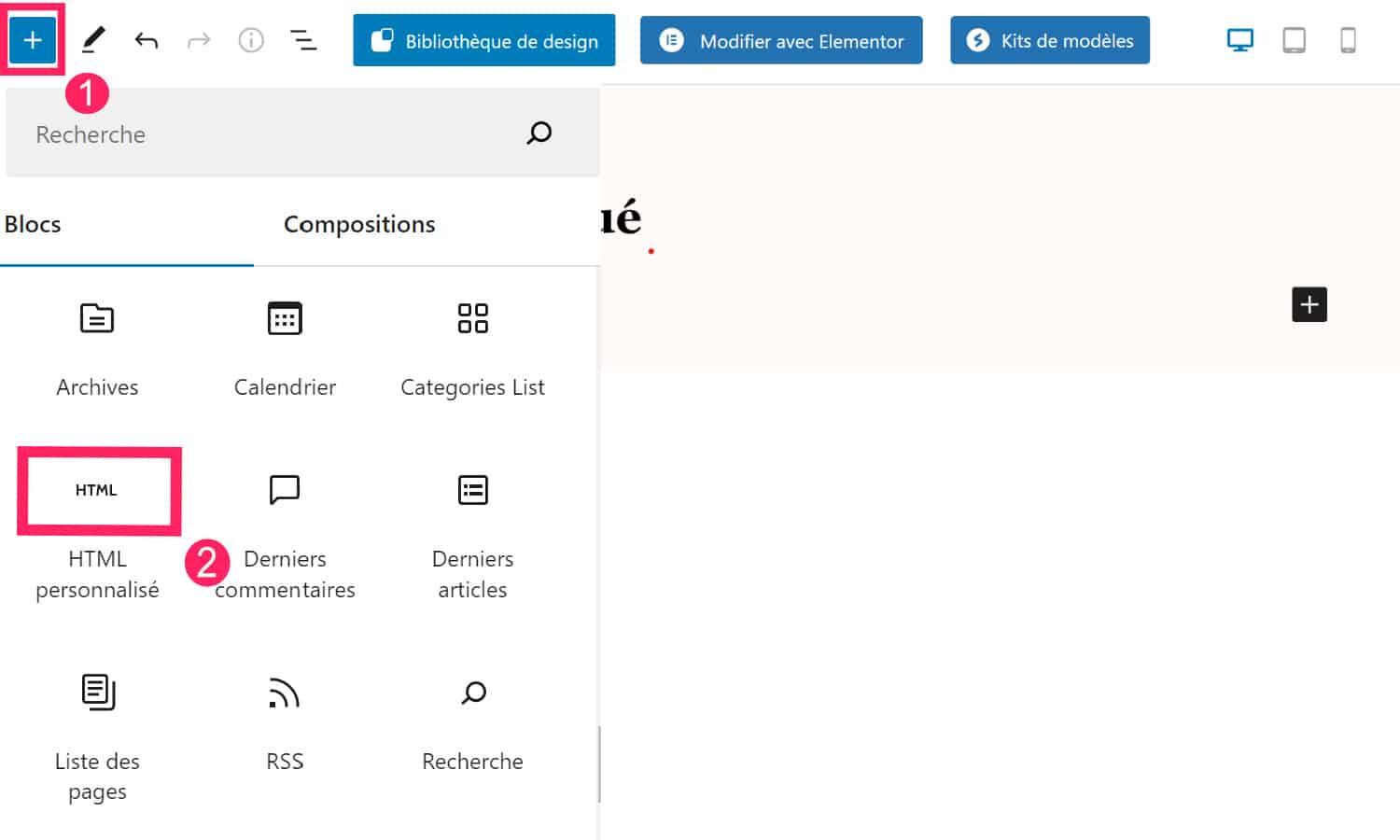This screenshot has width=1400, height=840.
Task: Click the block list scrollbar
Action: tap(598, 764)
